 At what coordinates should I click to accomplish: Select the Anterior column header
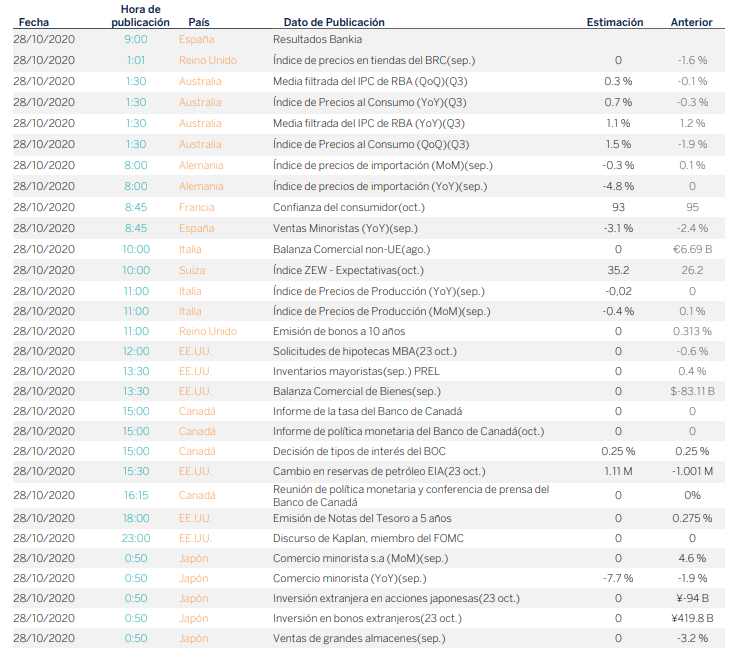click(x=692, y=22)
